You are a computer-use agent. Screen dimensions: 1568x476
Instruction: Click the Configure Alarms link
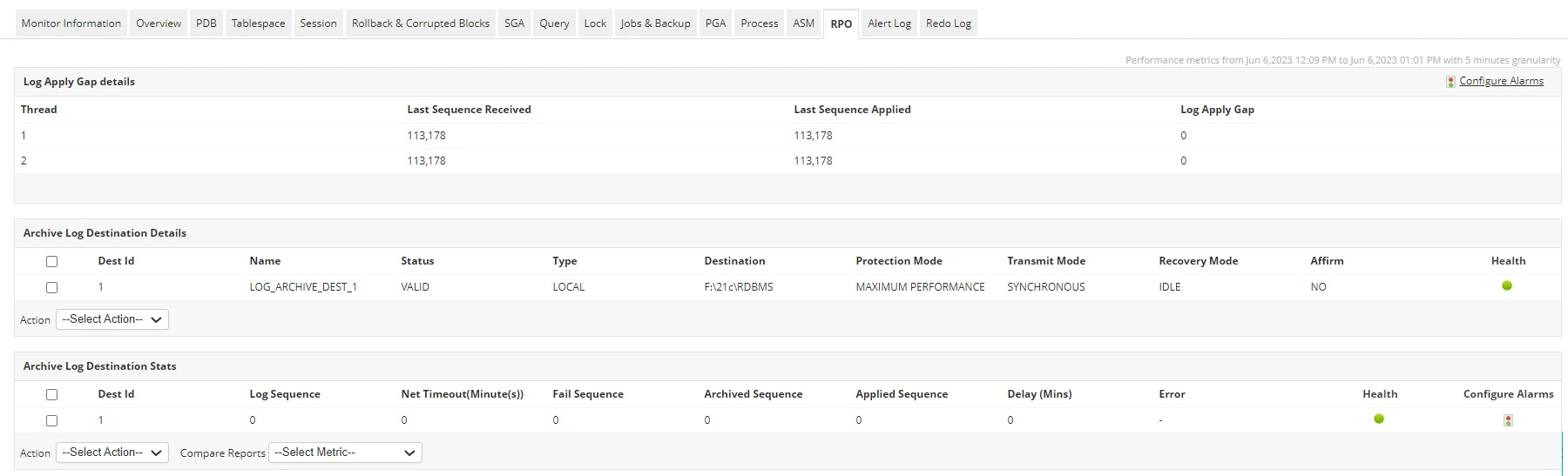[1501, 81]
